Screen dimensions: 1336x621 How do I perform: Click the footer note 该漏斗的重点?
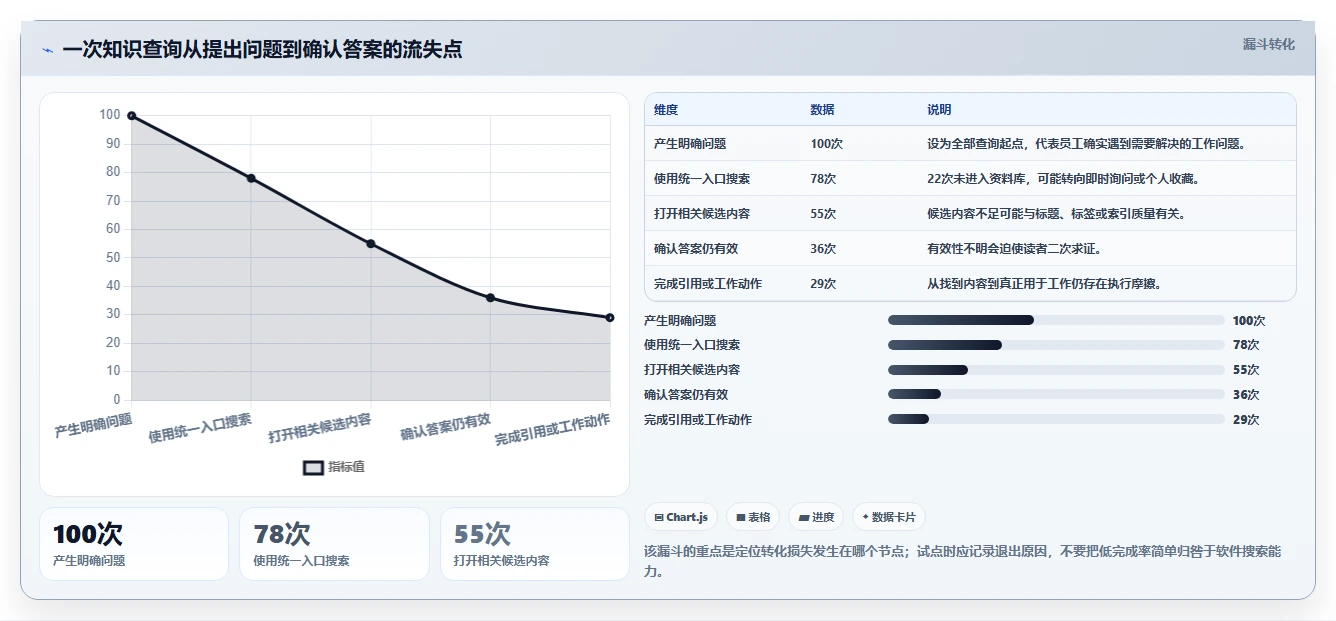point(964,561)
